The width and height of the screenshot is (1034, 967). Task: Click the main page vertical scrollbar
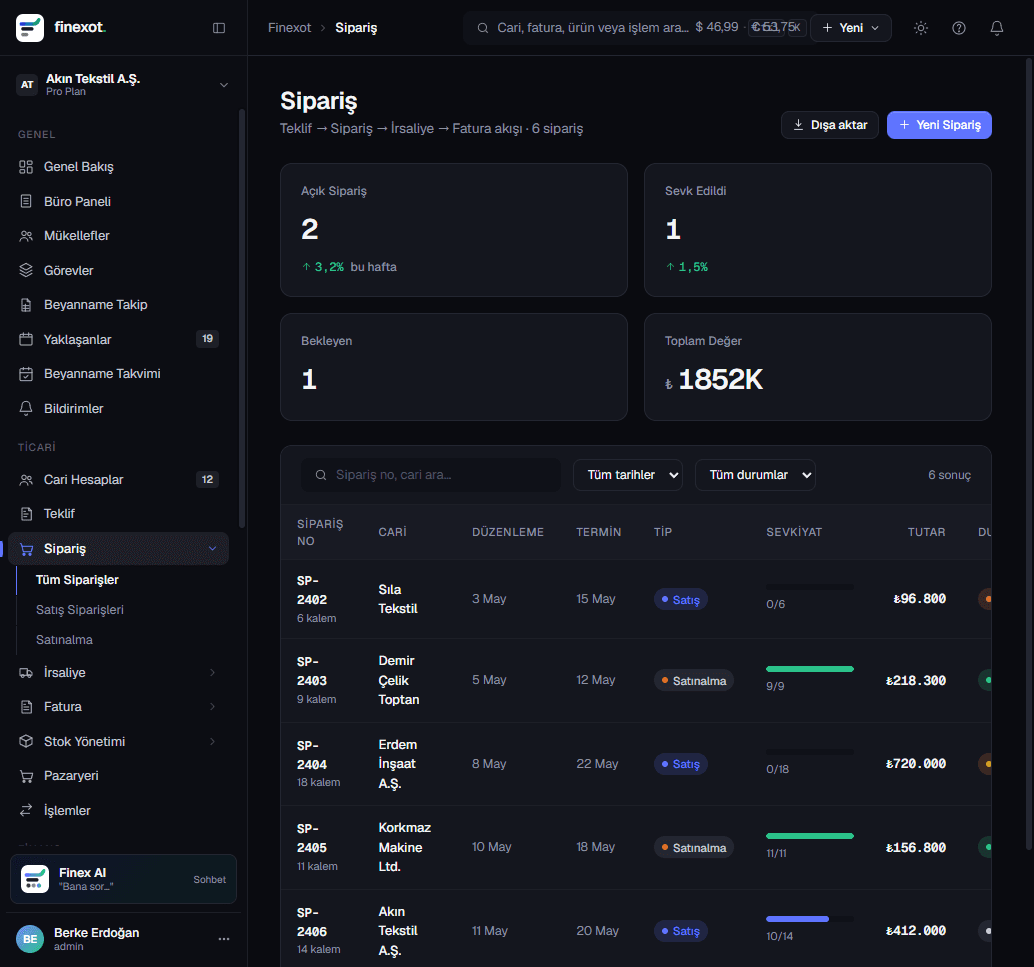click(x=1028, y=454)
